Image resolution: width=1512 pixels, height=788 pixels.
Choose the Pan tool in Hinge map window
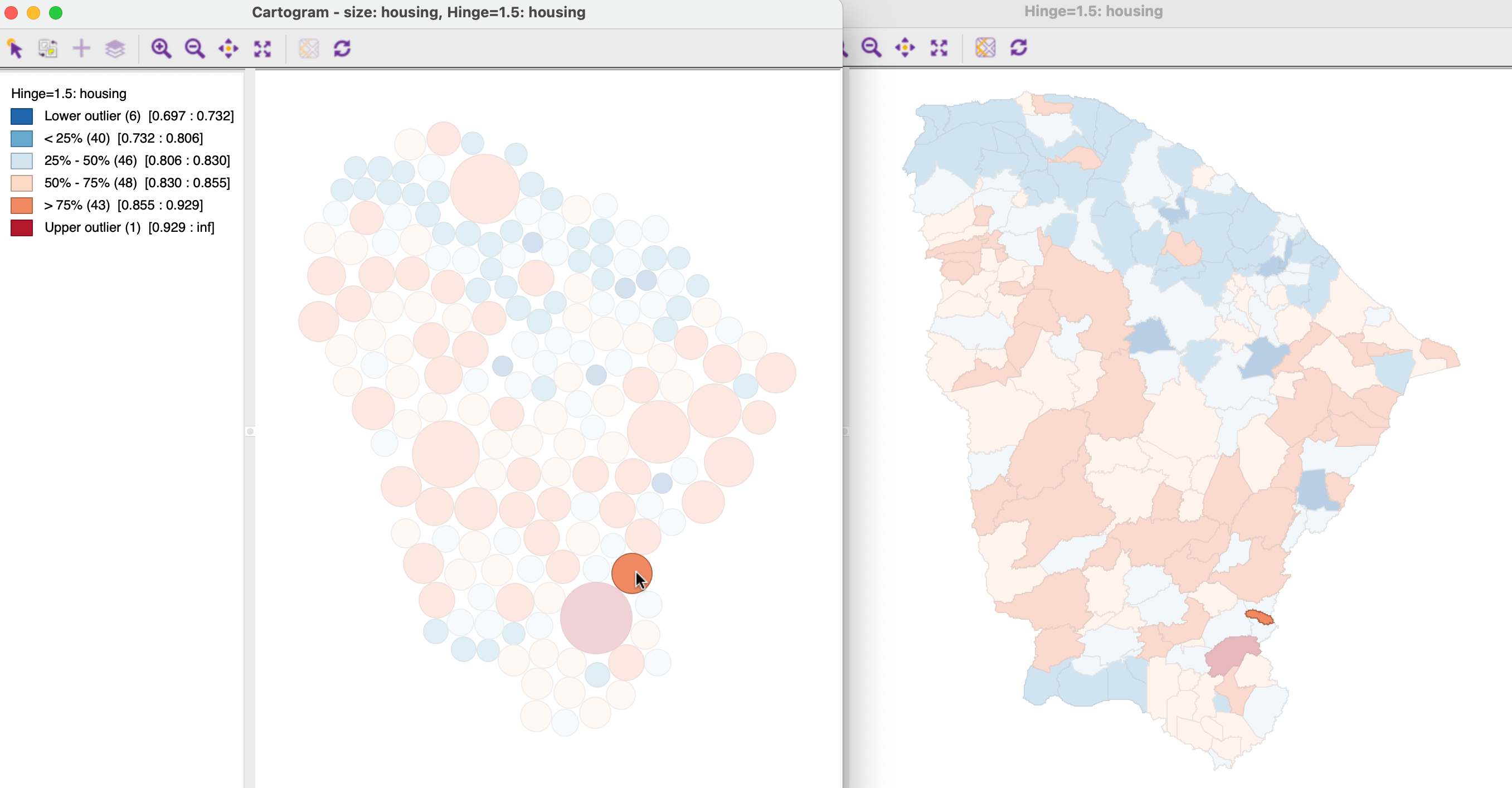tap(905, 47)
